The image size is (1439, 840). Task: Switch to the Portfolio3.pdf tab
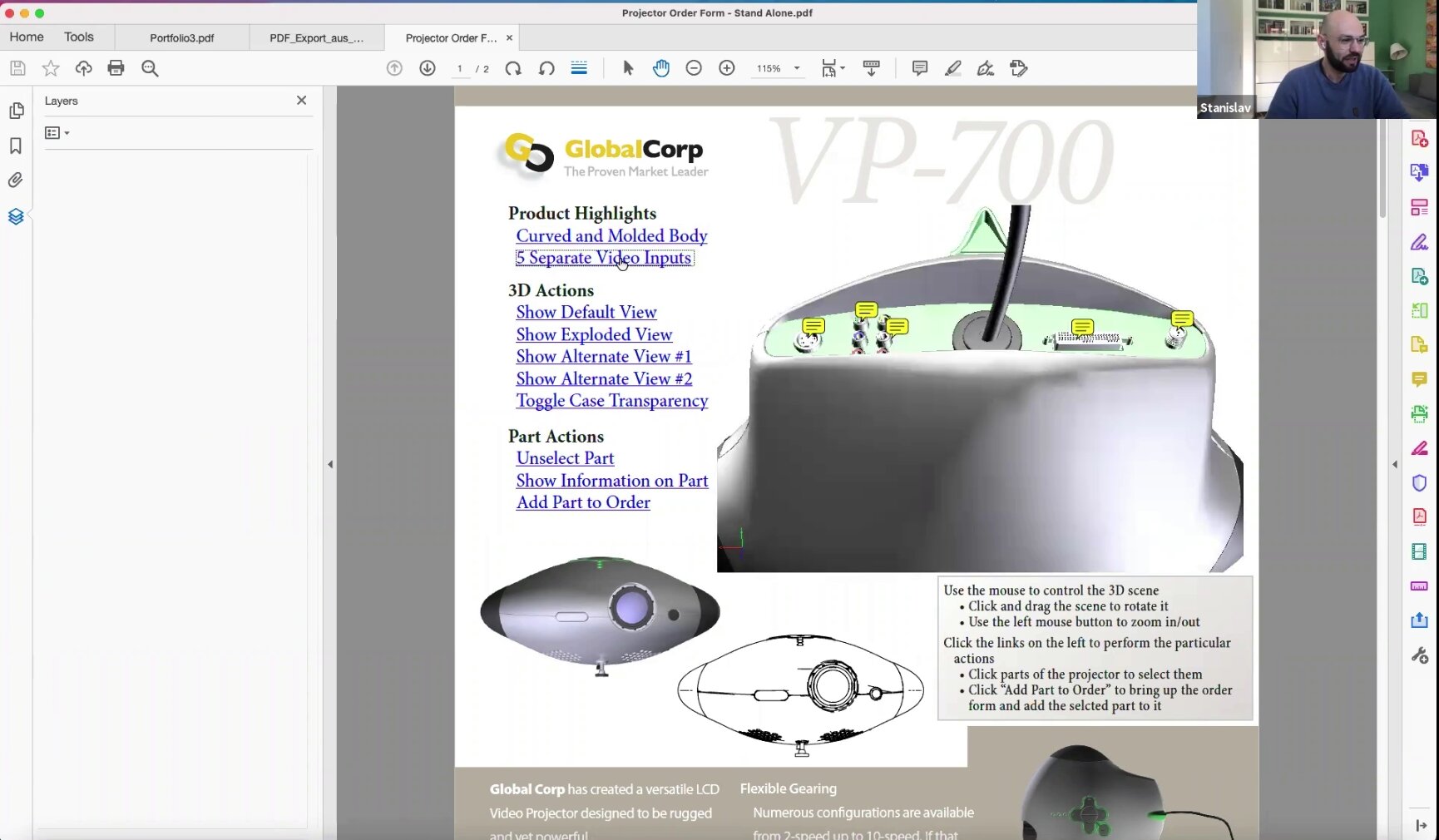coord(182,37)
